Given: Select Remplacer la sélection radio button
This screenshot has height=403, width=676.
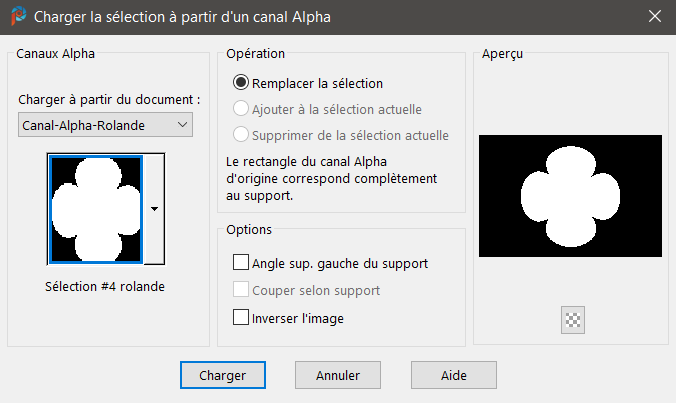Looking at the screenshot, I should (240, 84).
